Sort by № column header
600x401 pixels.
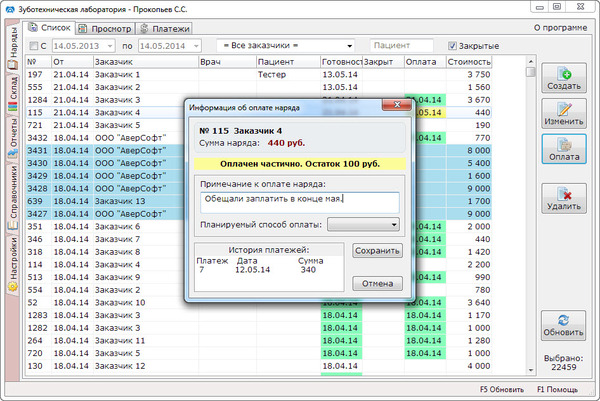[x=38, y=62]
